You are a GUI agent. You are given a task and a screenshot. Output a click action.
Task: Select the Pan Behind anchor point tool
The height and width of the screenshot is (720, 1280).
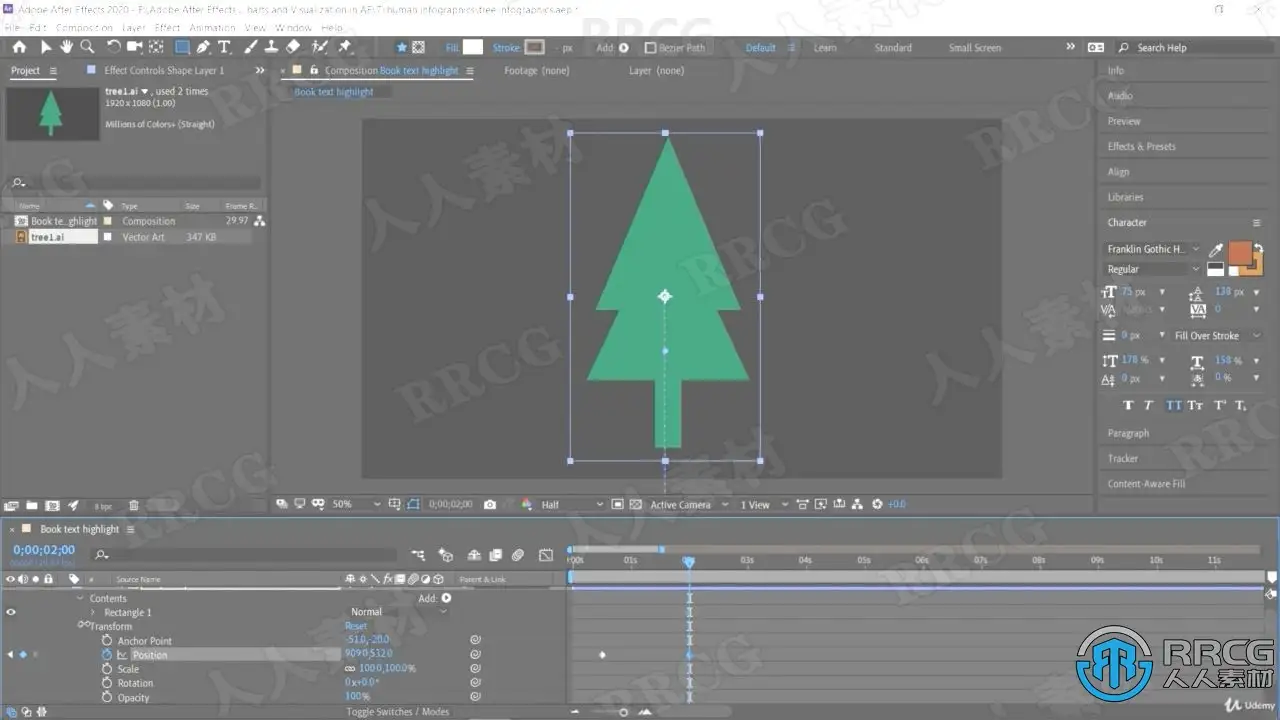pyautogui.click(x=156, y=47)
